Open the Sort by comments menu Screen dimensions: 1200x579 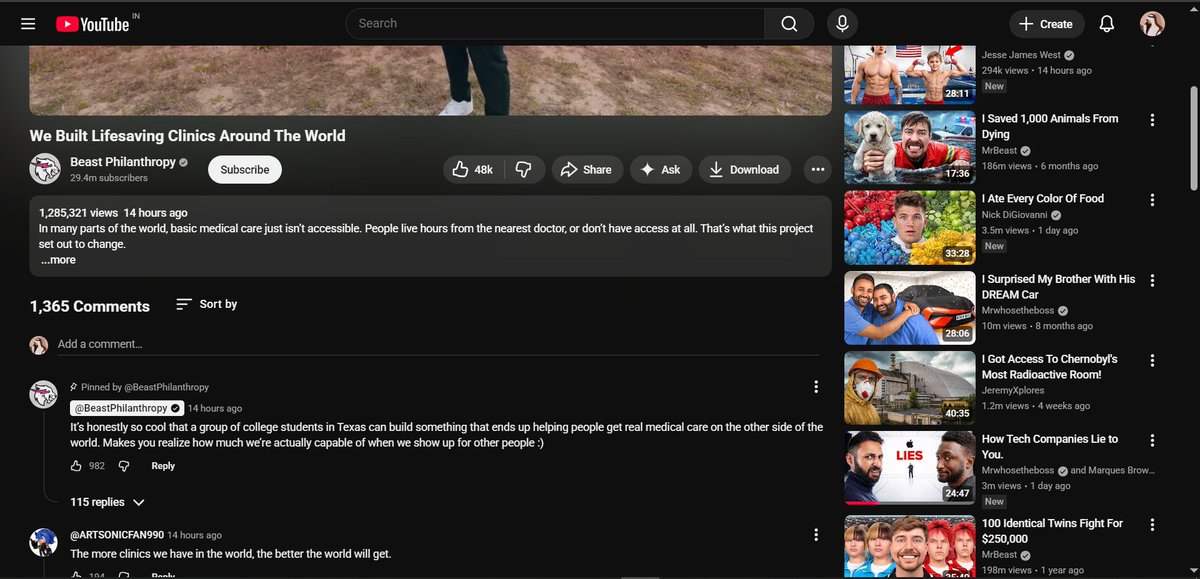207,304
